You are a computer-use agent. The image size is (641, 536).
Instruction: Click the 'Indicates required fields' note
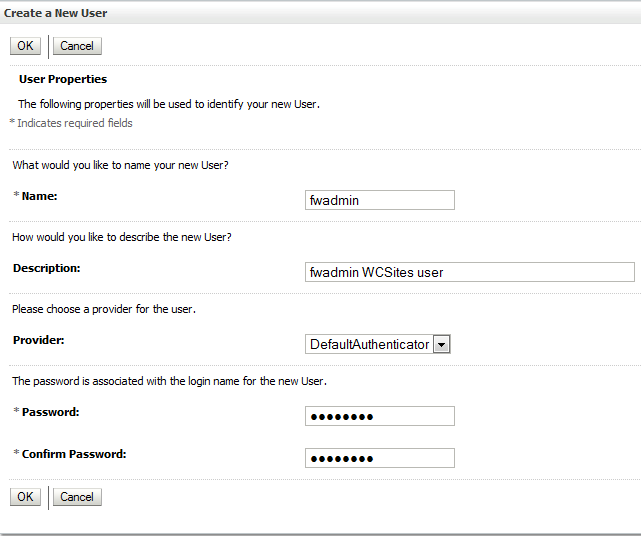coord(75,123)
